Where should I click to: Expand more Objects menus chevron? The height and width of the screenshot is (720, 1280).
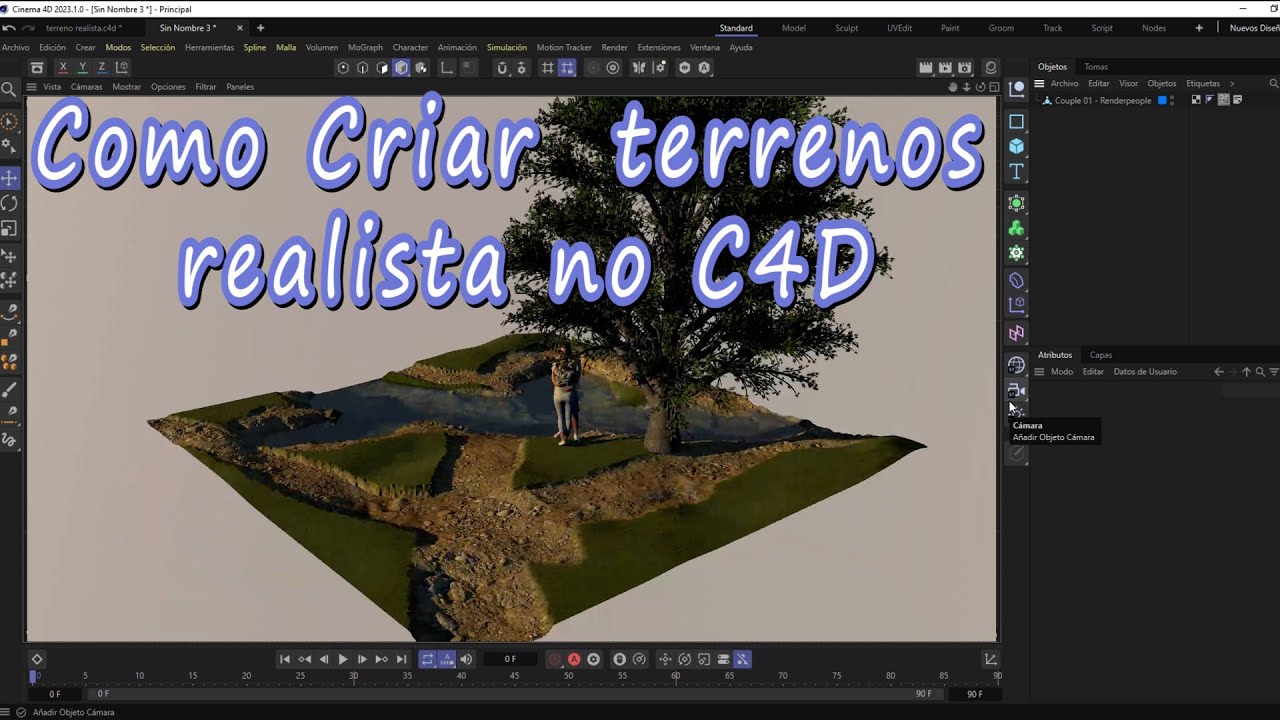1232,83
